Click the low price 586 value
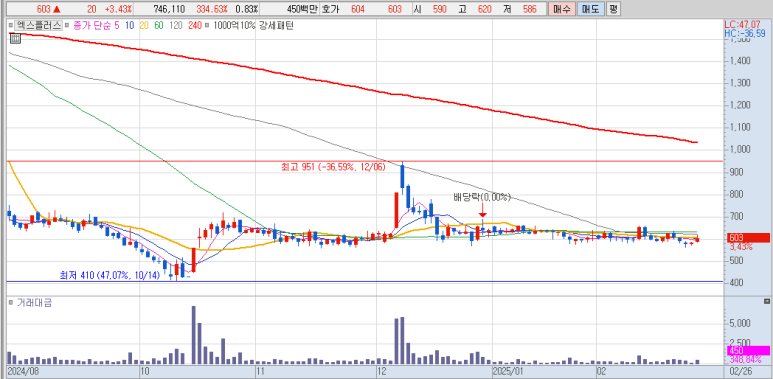Image resolution: width=773 pixels, height=379 pixels. coord(529,9)
